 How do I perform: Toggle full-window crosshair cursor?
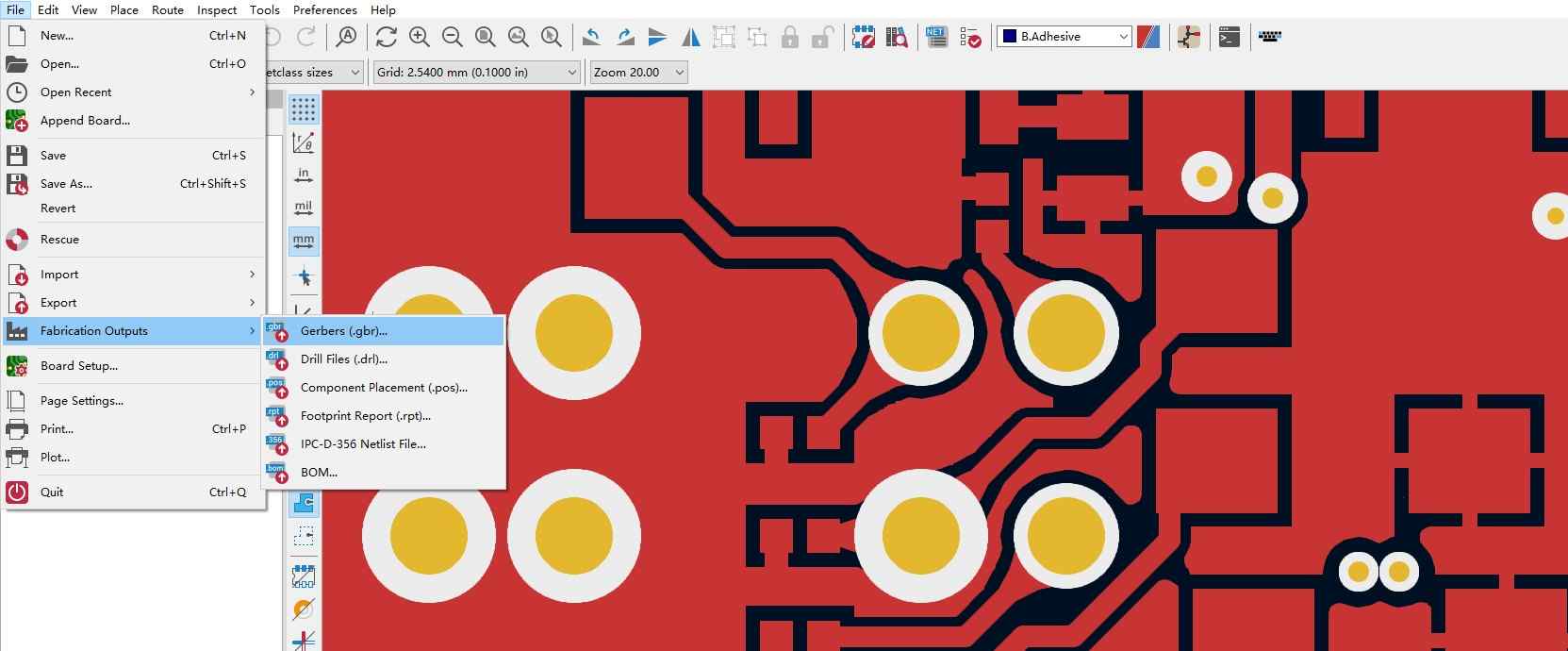(x=304, y=277)
